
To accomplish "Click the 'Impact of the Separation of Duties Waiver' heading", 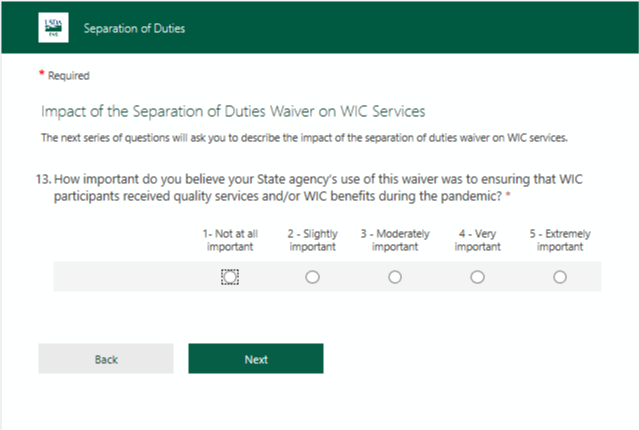I will pyautogui.click(x=233, y=110).
